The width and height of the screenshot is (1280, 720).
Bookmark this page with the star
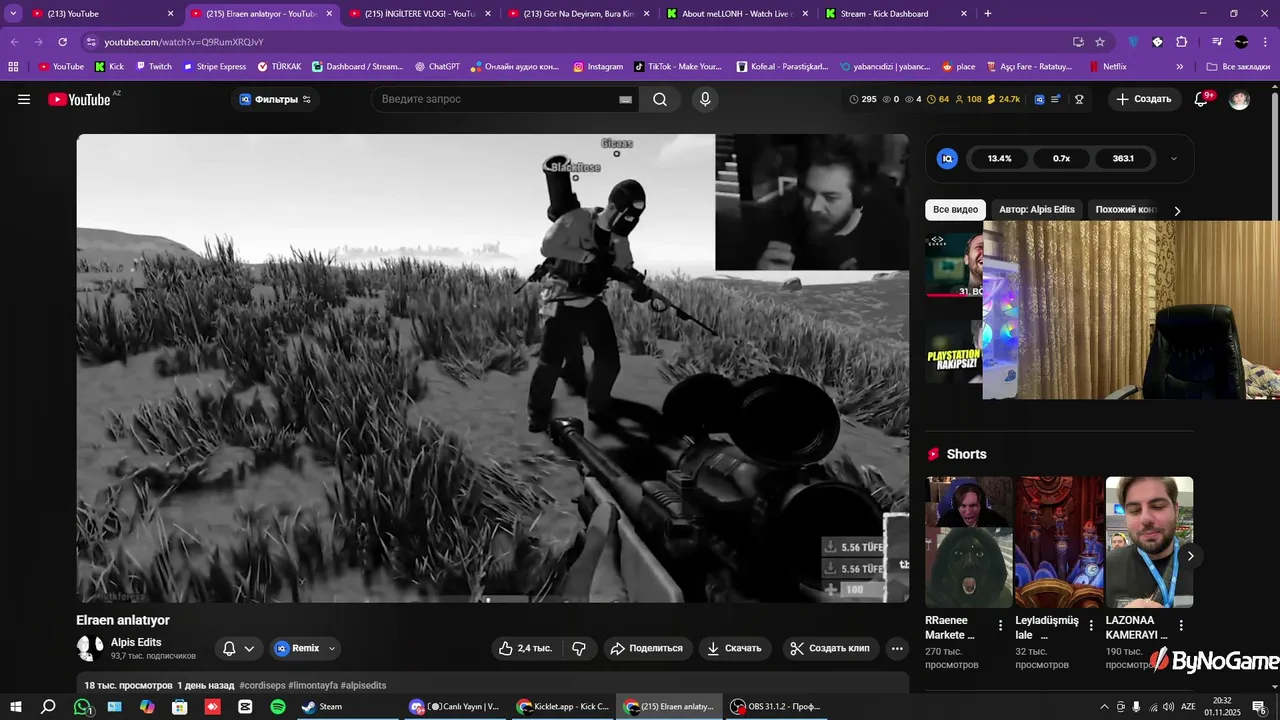pos(1100,42)
